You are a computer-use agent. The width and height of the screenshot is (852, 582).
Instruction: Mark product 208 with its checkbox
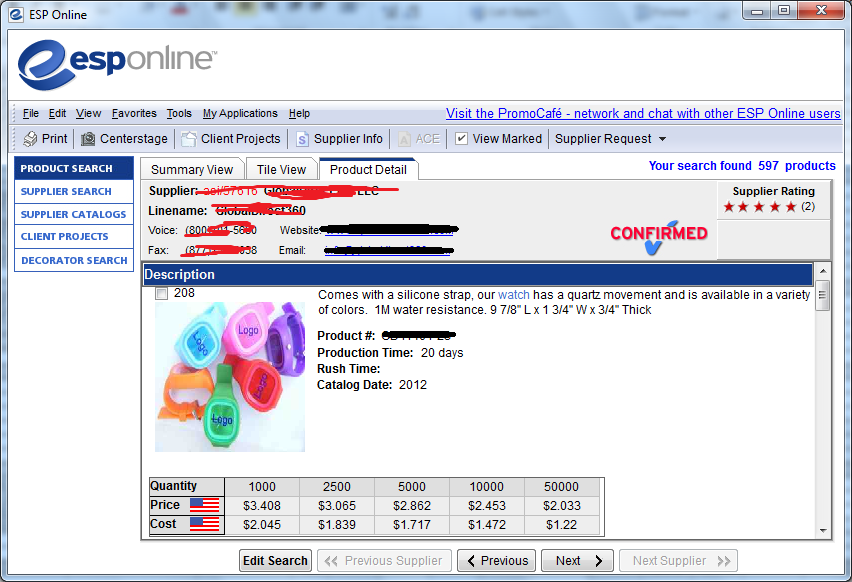(161, 293)
